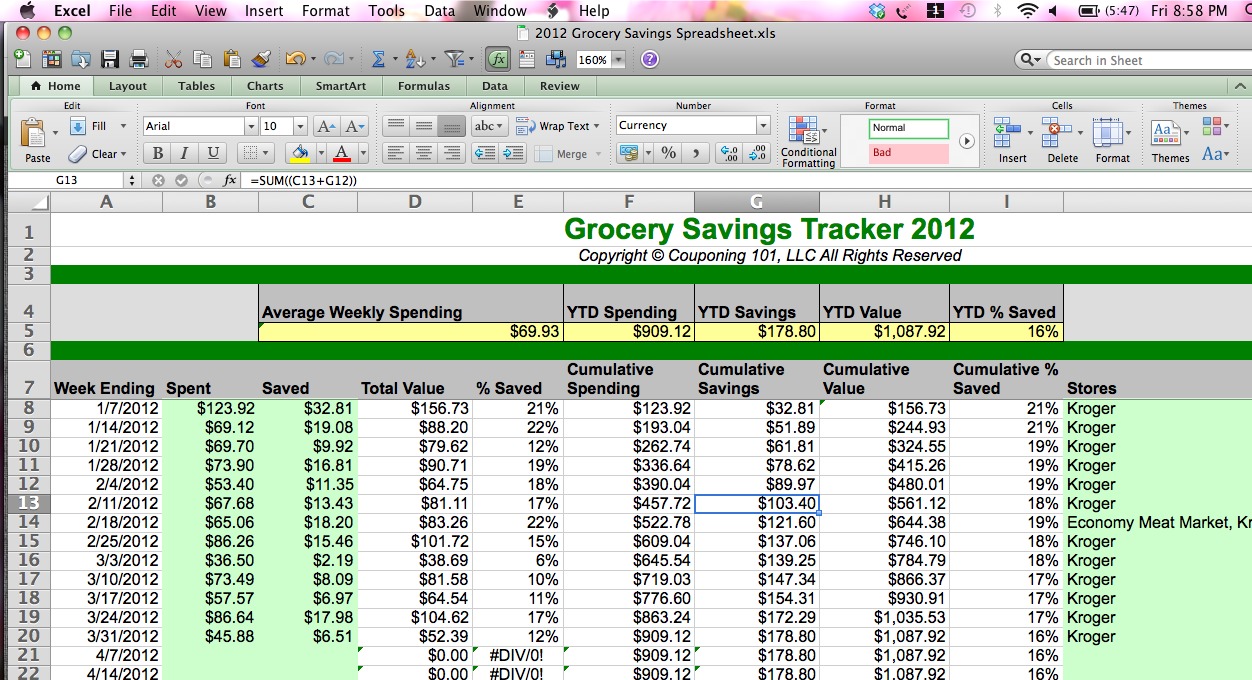1252x680 pixels.
Task: Open the Toolbox icon
Action: click(527, 59)
